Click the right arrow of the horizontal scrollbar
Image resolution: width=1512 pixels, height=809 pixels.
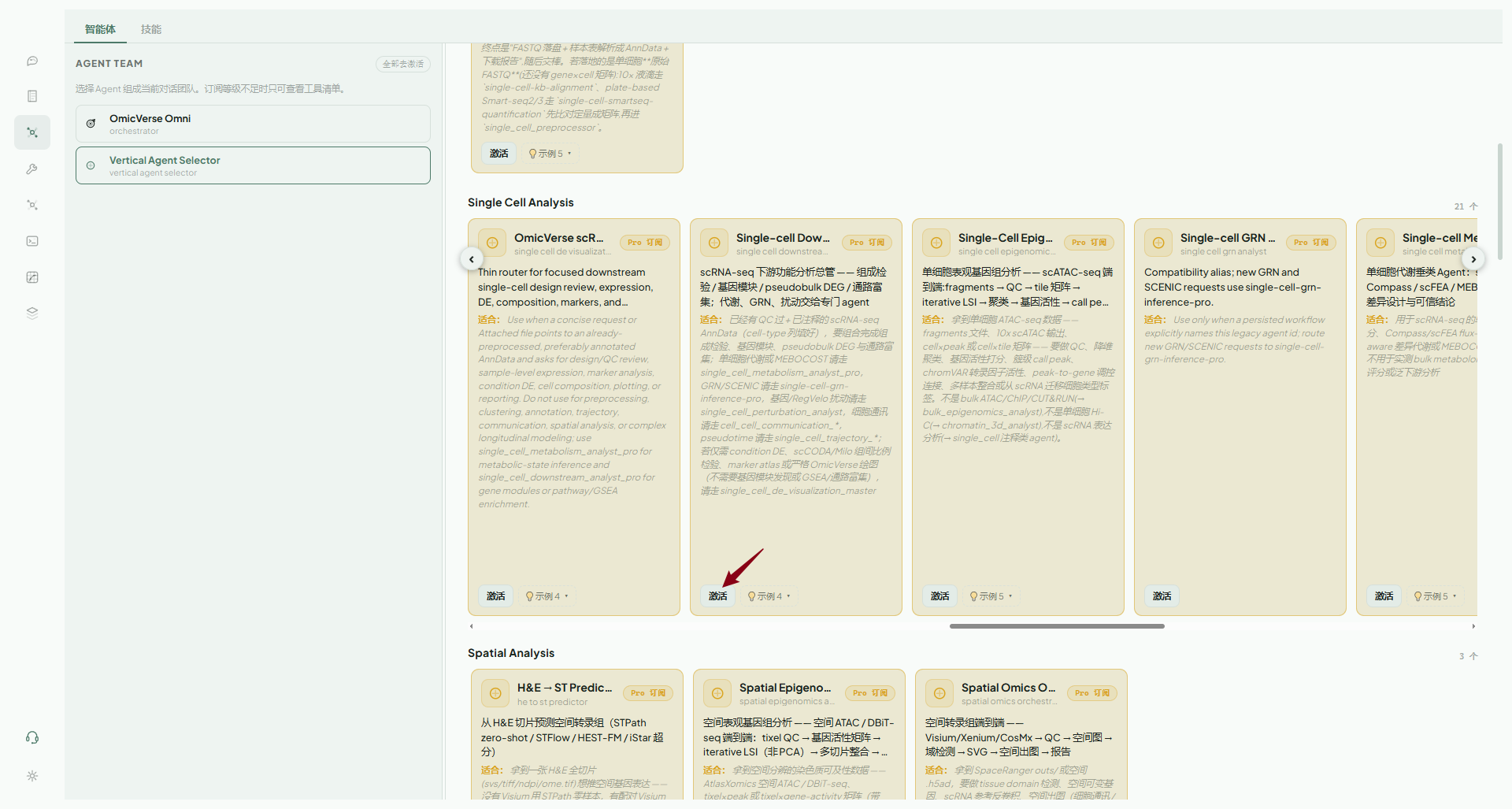click(1473, 626)
